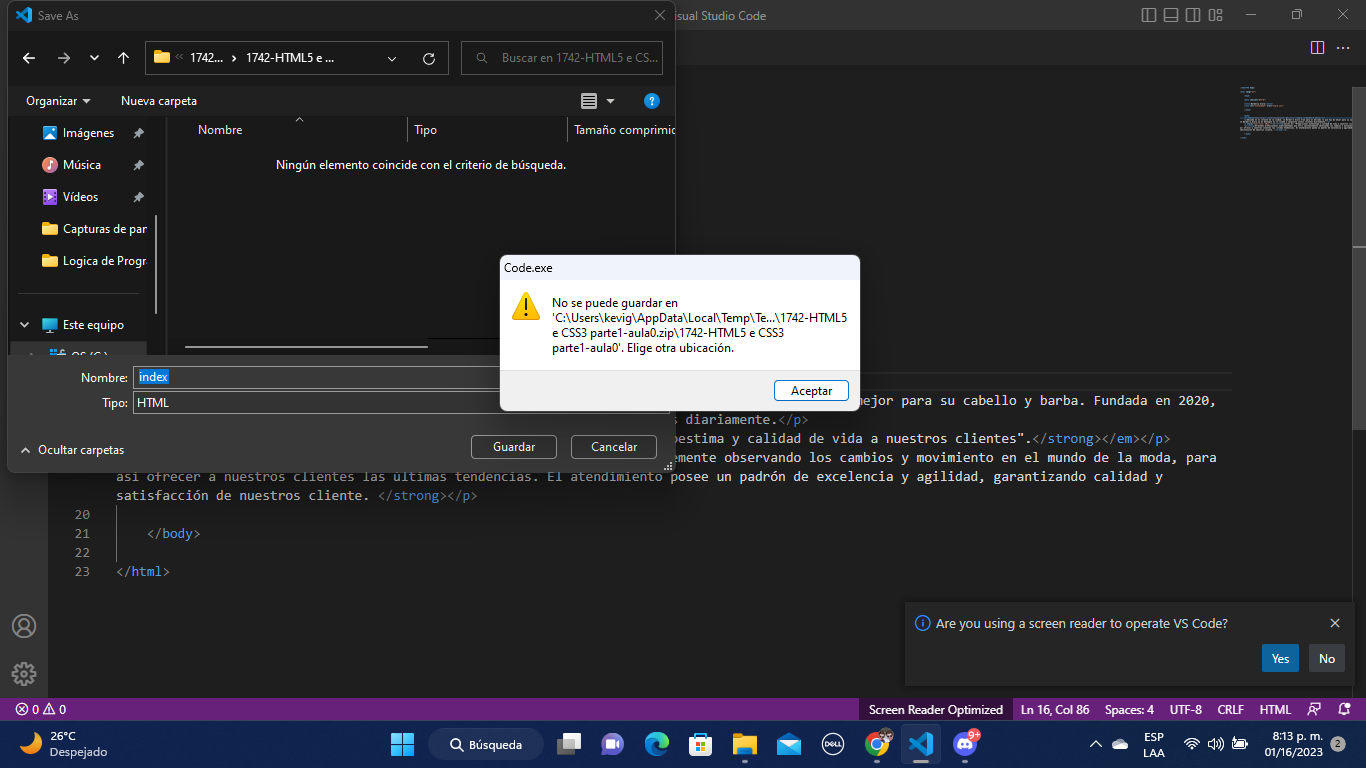The width and height of the screenshot is (1366, 768).
Task: Select Vídeos in navigation pane
Action: [80, 197]
